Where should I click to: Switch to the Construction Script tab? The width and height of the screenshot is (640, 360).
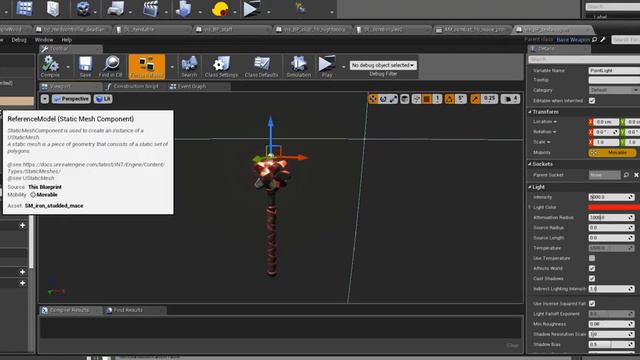(136, 87)
